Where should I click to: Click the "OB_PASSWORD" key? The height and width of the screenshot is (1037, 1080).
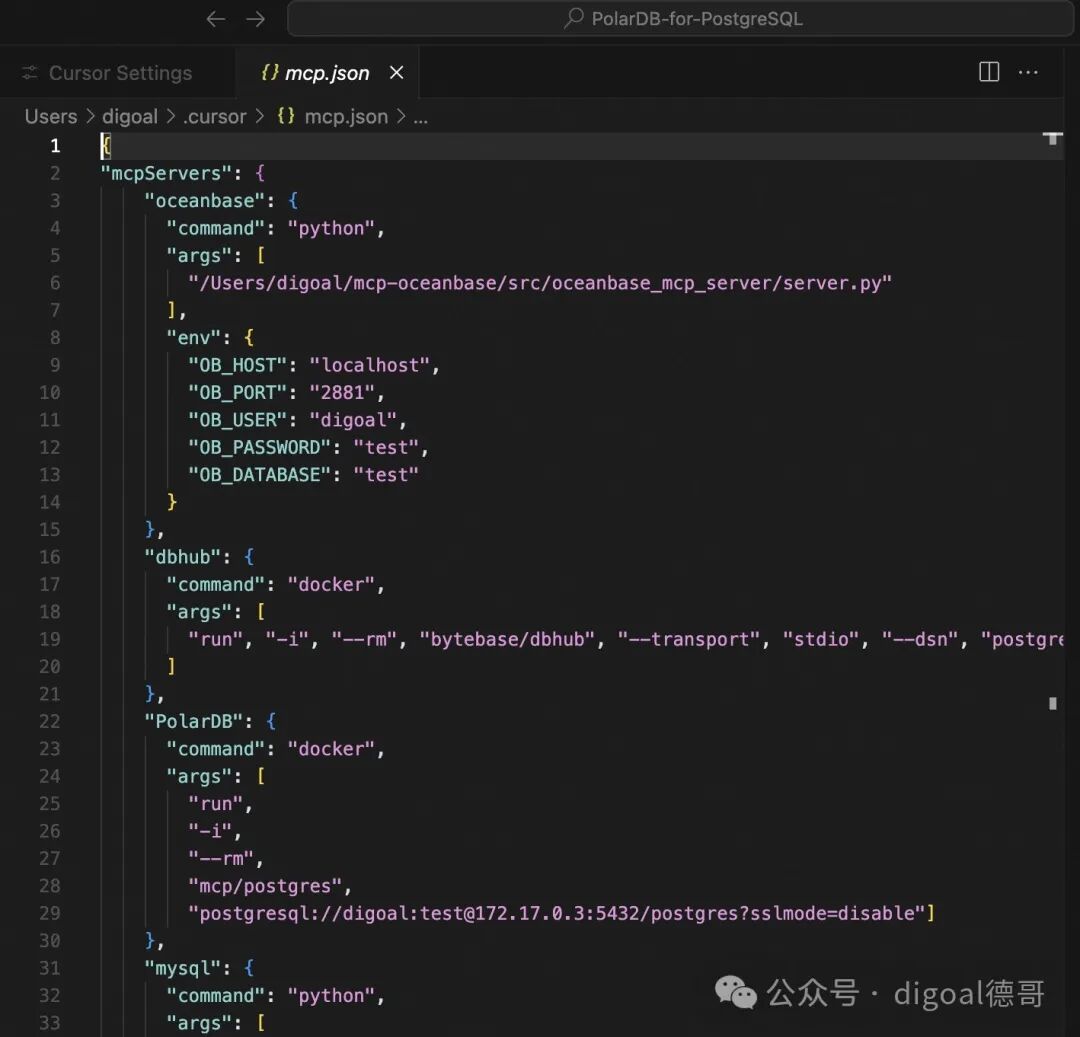pyautogui.click(x=260, y=448)
